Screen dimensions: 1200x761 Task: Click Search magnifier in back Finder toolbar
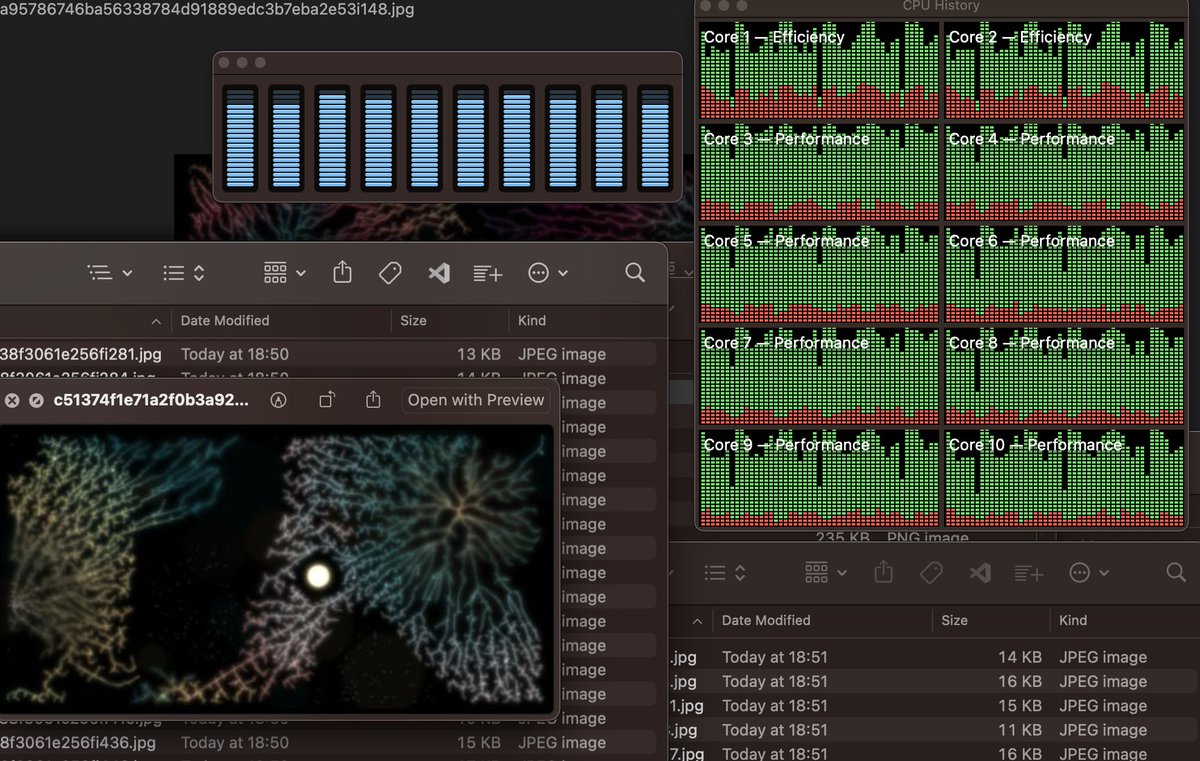point(1175,573)
